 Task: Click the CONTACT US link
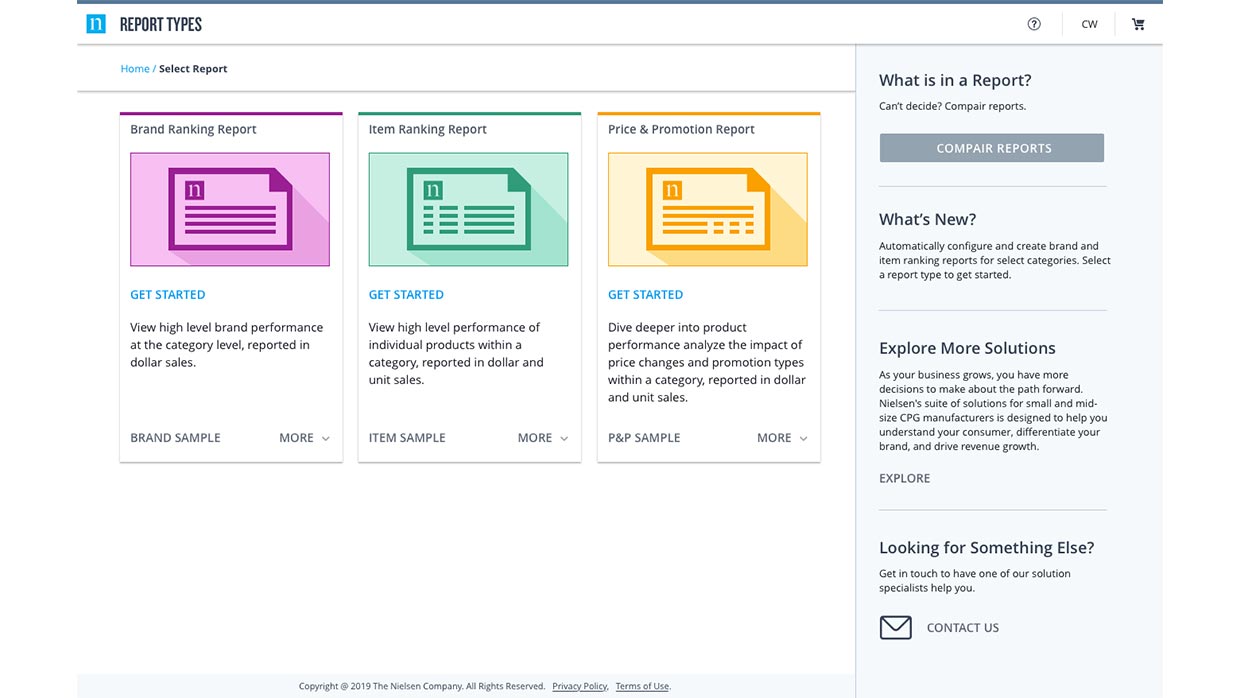963,628
